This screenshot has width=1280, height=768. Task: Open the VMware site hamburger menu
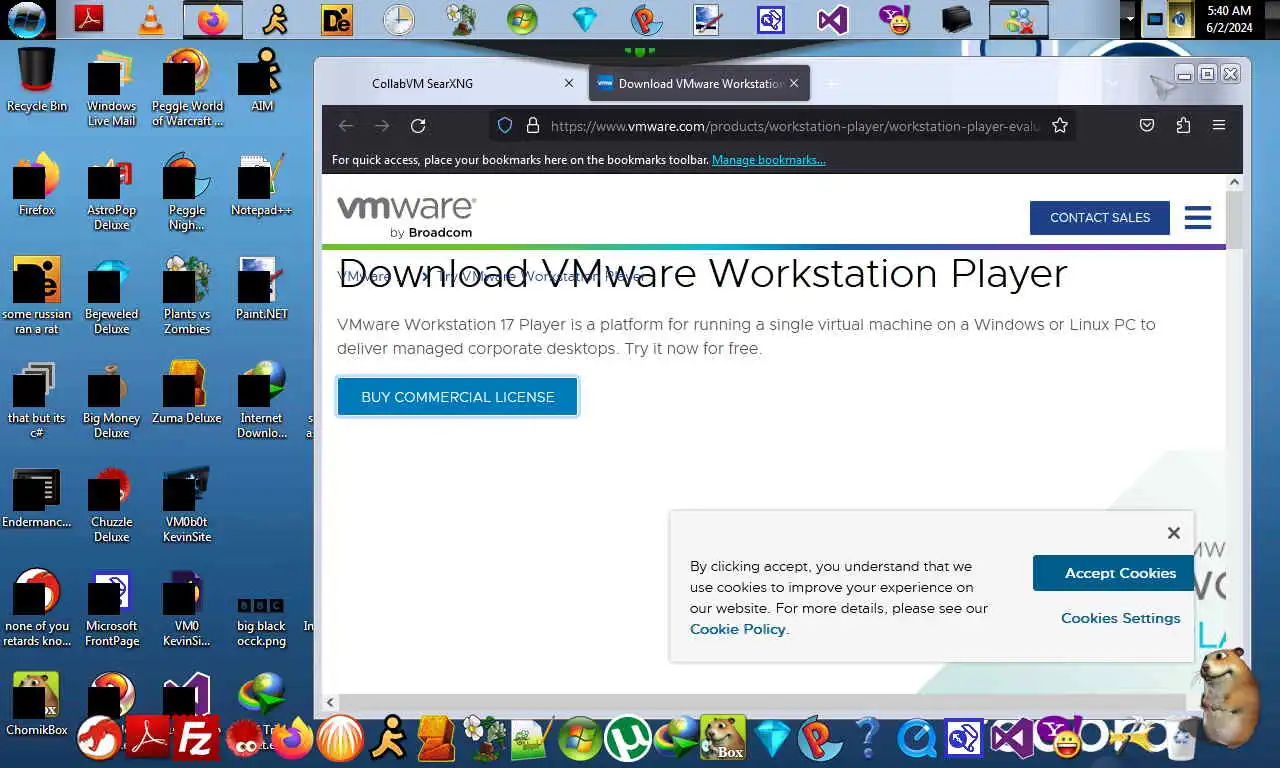[x=1198, y=217]
